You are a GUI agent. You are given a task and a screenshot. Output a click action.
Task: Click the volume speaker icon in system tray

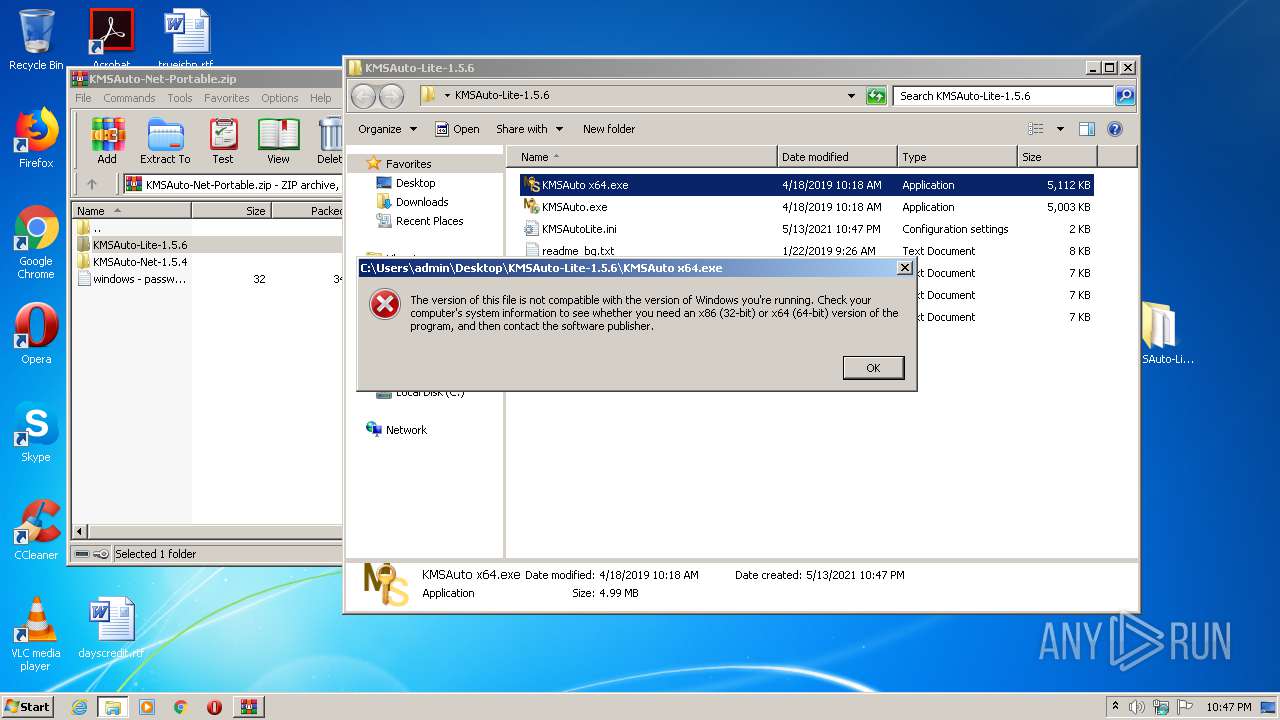pos(1136,707)
